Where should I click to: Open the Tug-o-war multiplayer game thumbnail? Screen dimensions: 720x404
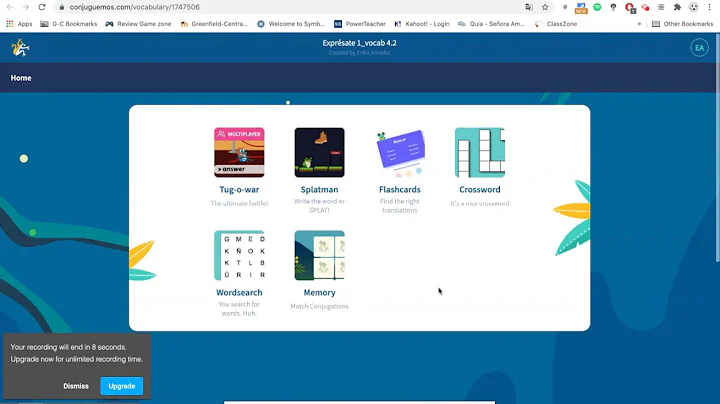pyautogui.click(x=239, y=152)
